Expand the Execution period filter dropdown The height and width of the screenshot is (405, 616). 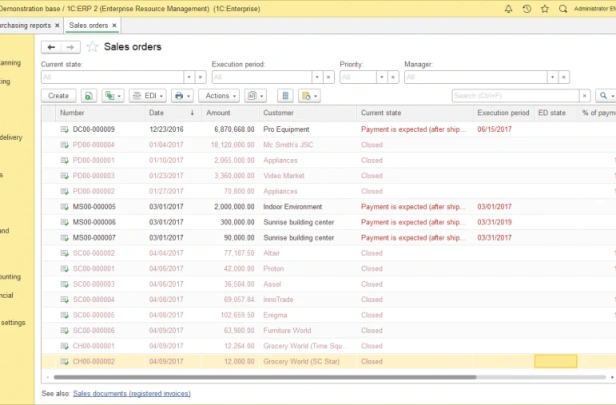(x=317, y=77)
